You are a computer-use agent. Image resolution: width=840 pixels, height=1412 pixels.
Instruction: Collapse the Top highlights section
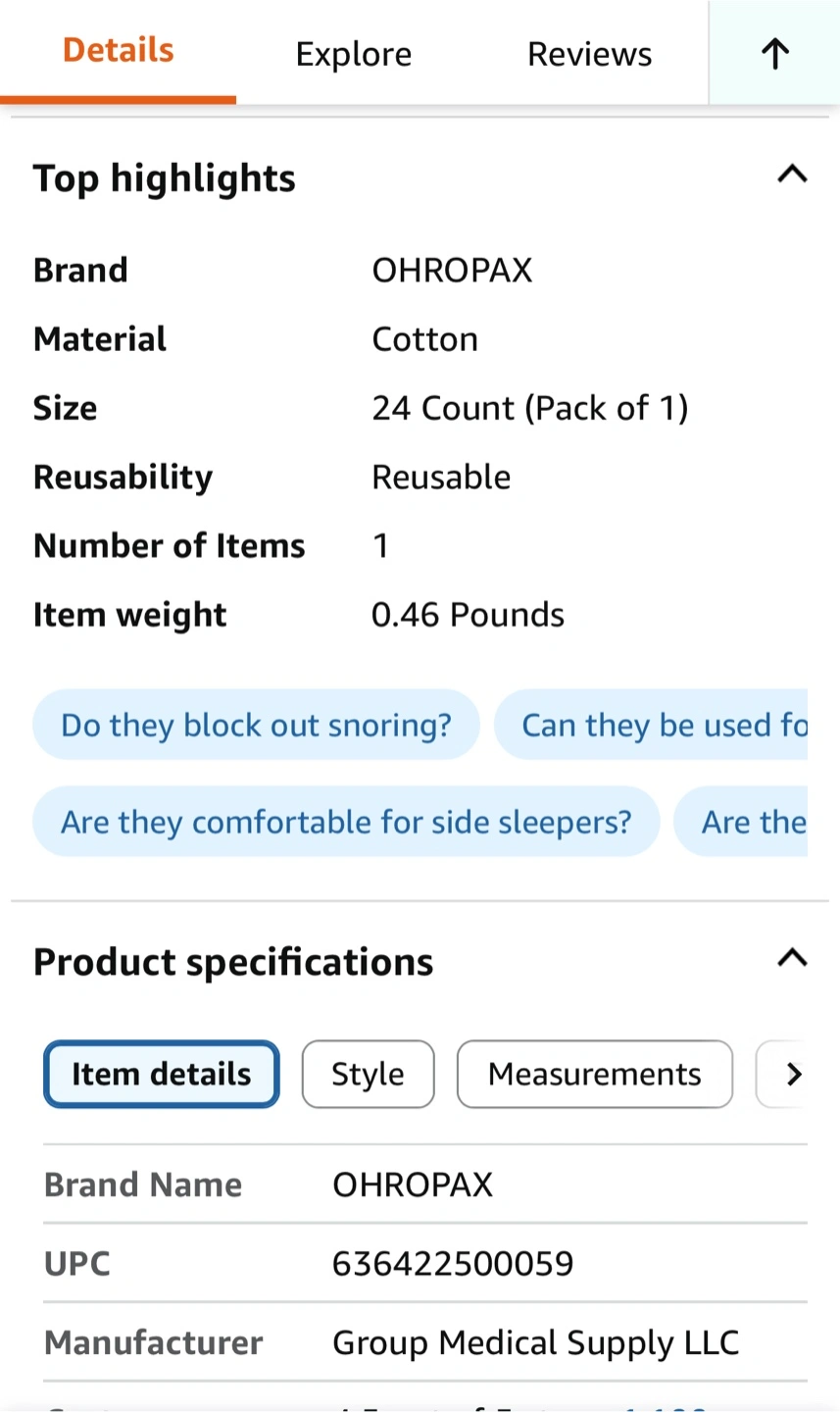(792, 176)
